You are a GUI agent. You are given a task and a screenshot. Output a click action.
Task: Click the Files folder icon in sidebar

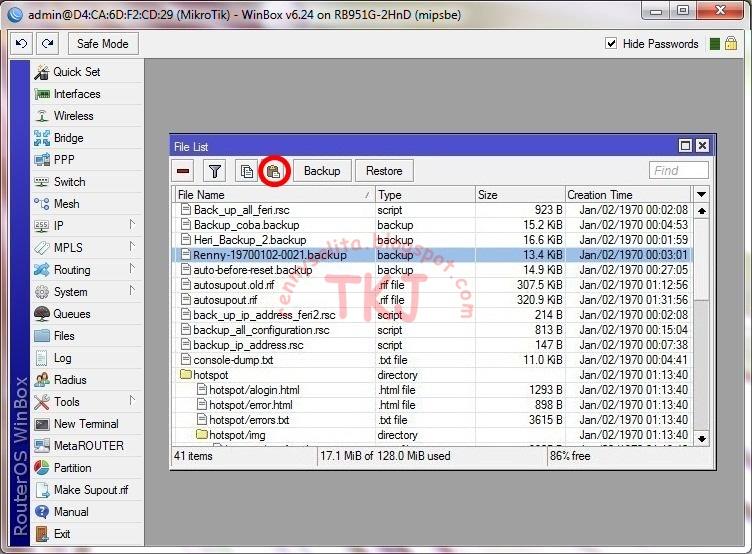(x=42, y=336)
